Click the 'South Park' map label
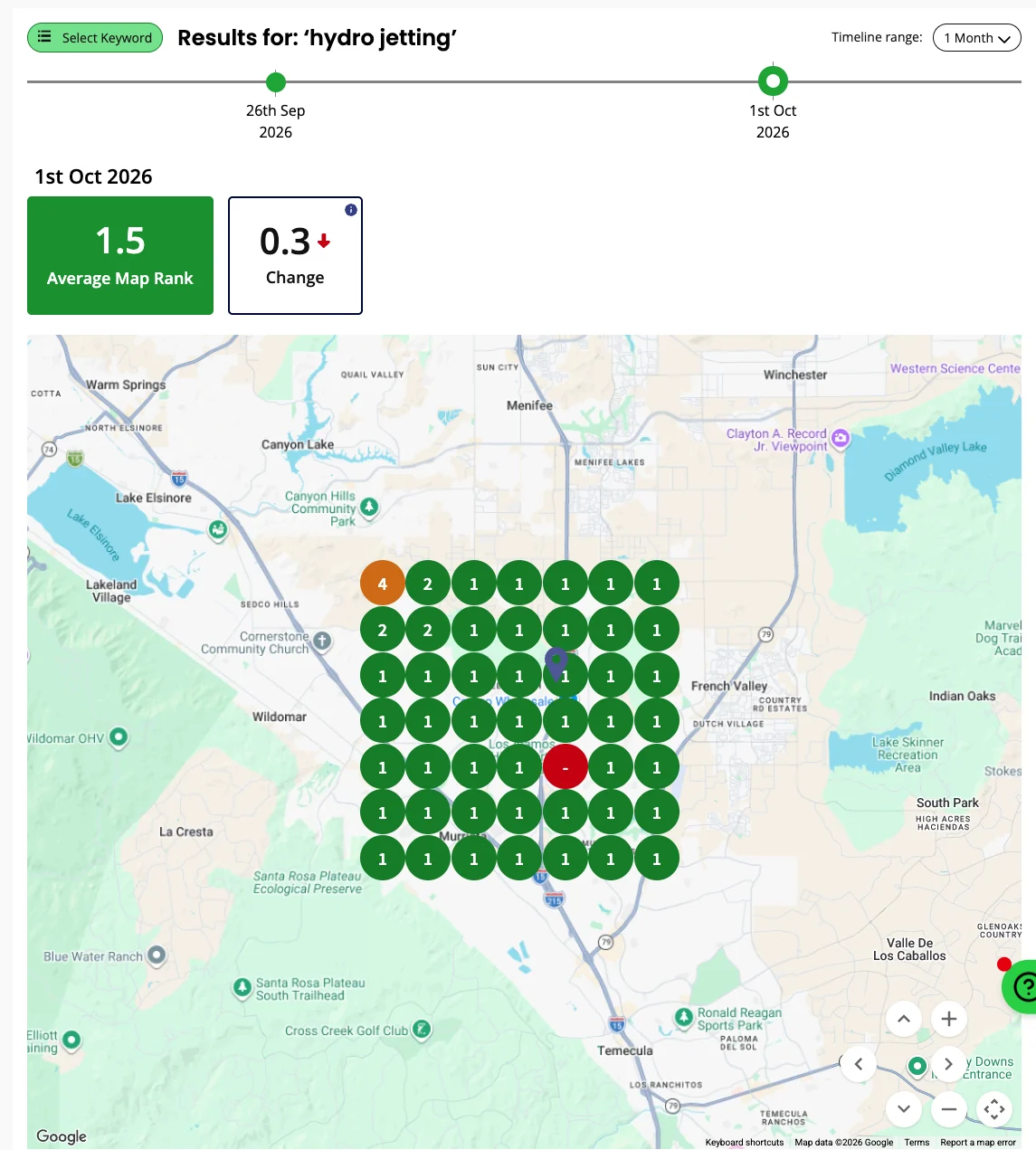 point(947,803)
